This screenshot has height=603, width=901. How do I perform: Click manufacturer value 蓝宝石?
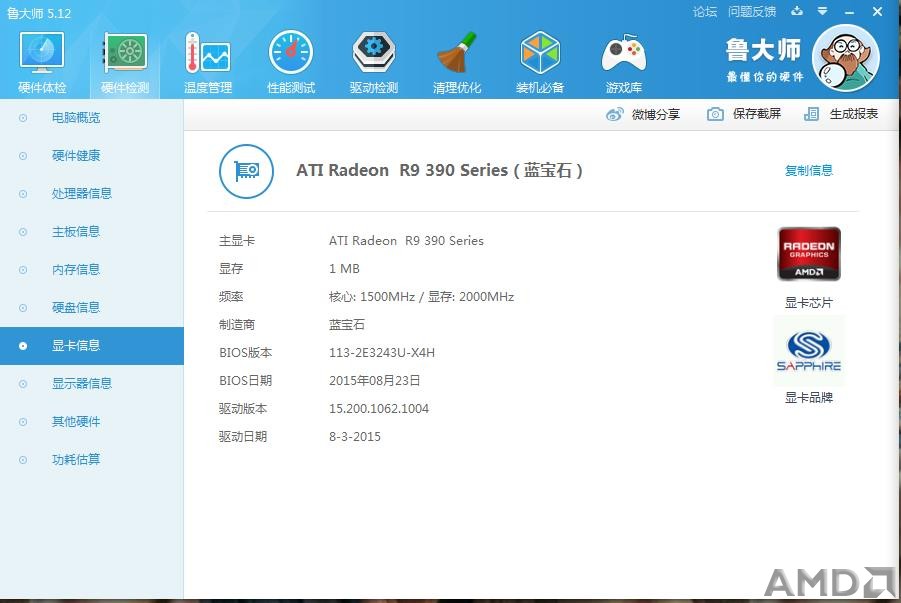coord(346,325)
